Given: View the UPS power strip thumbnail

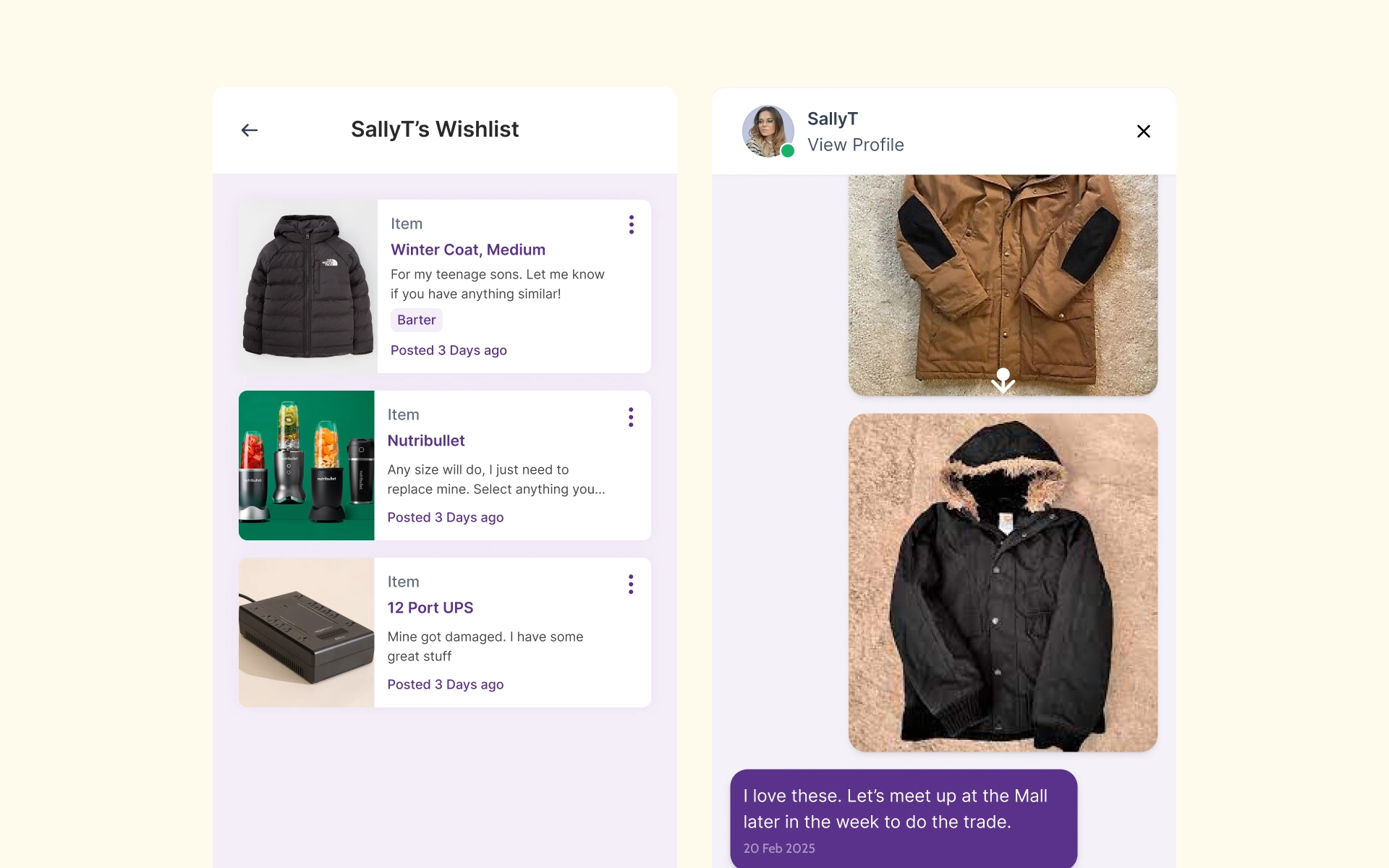Looking at the screenshot, I should [x=307, y=632].
